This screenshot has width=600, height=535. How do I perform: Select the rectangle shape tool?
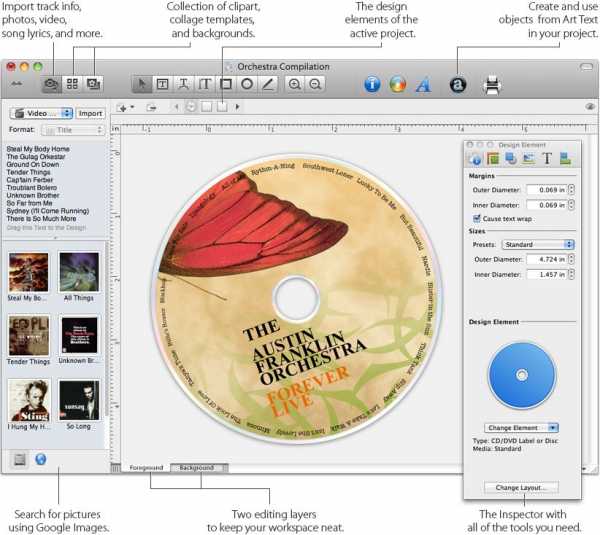point(226,84)
